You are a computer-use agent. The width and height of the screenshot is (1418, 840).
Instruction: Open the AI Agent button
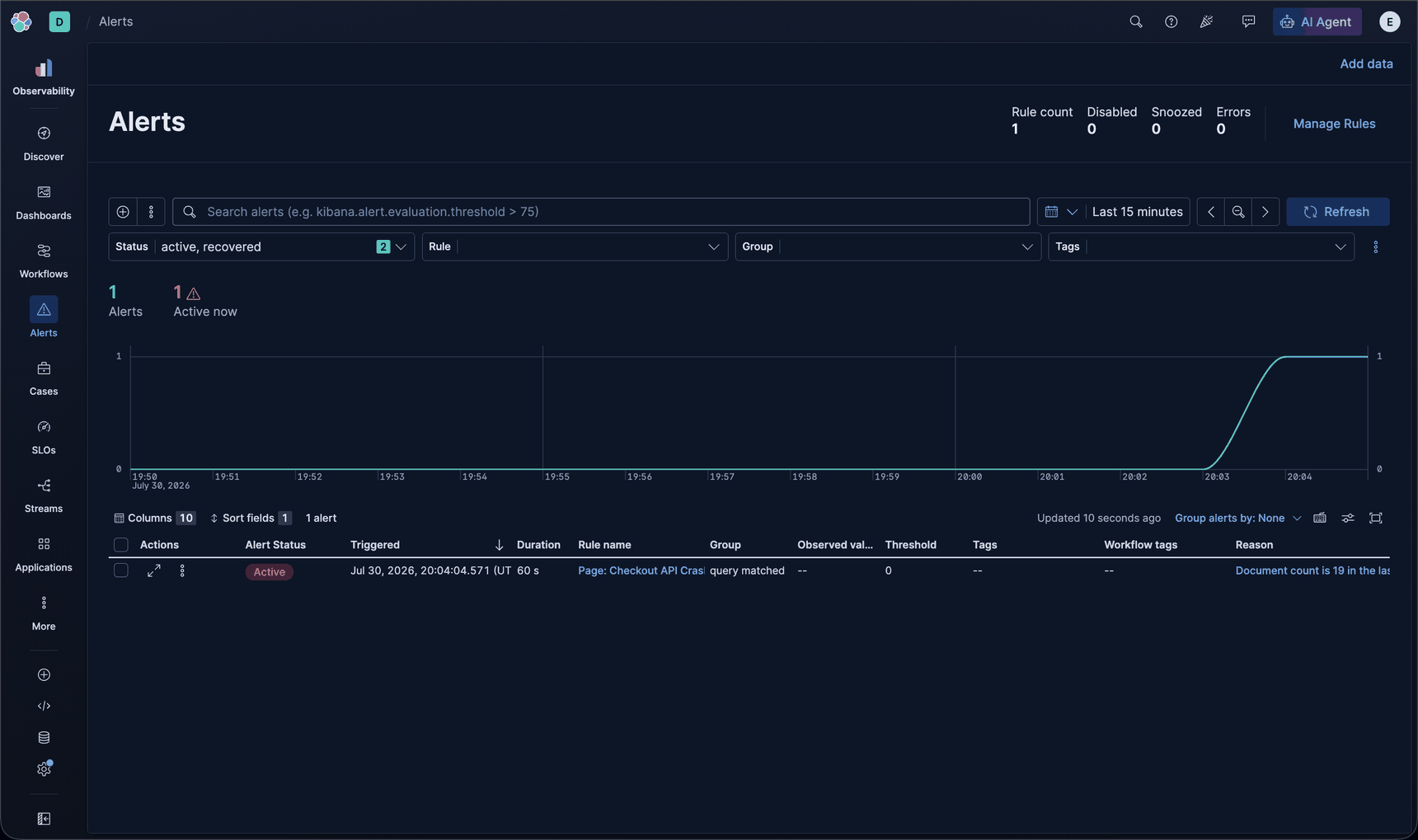(1317, 21)
